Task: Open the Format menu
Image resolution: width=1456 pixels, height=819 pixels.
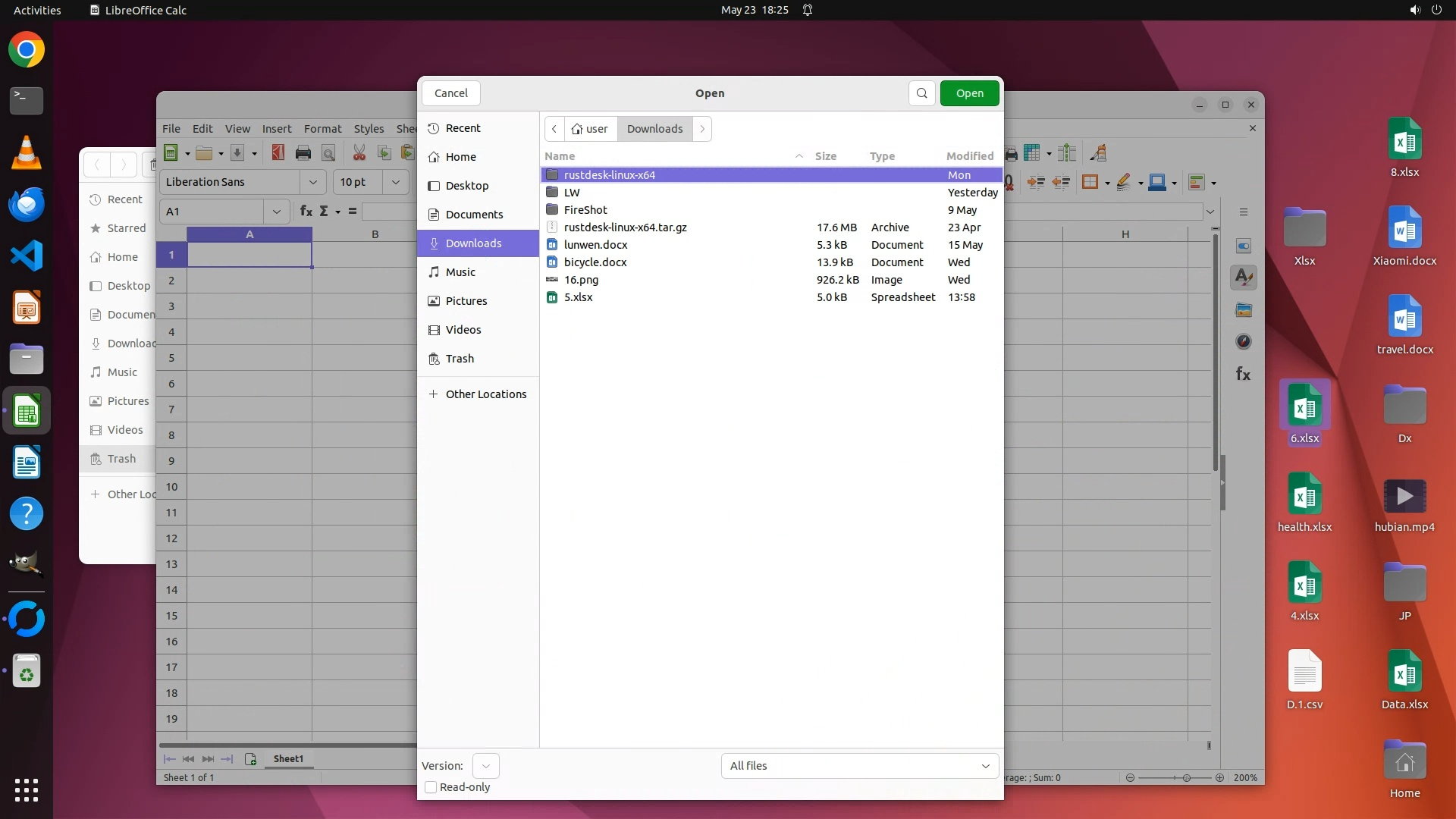Action: click(322, 129)
